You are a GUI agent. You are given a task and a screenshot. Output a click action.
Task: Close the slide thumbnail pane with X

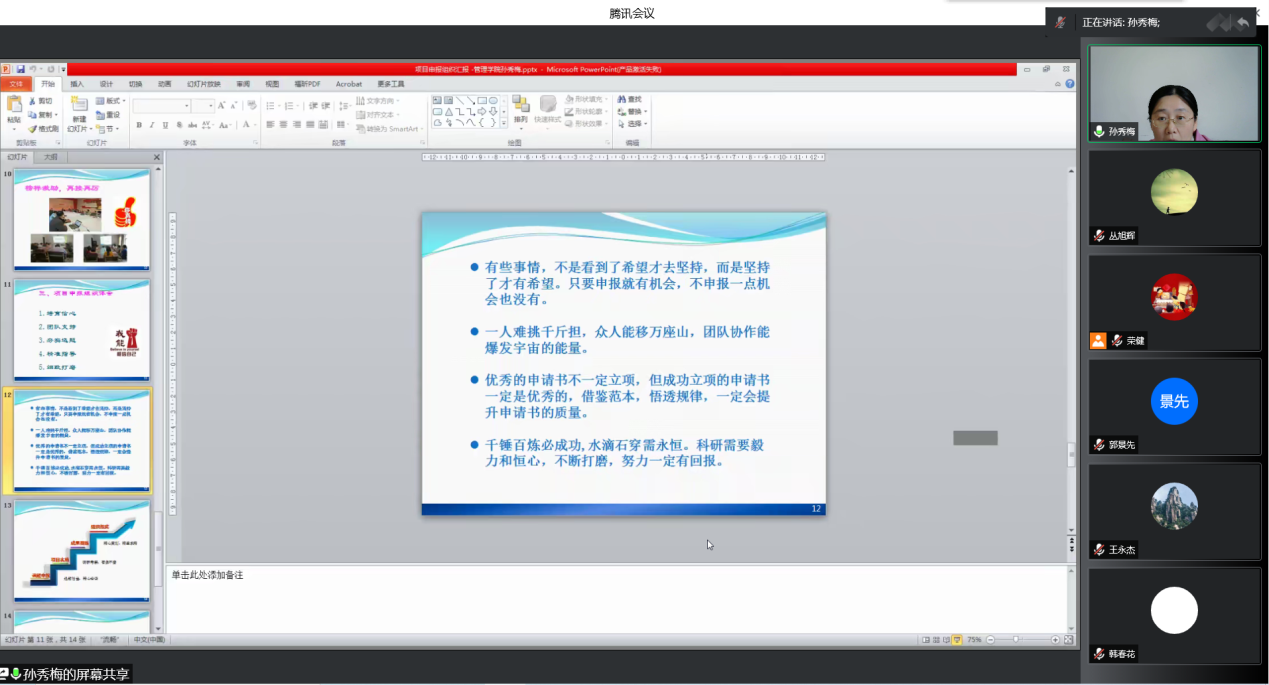156,157
